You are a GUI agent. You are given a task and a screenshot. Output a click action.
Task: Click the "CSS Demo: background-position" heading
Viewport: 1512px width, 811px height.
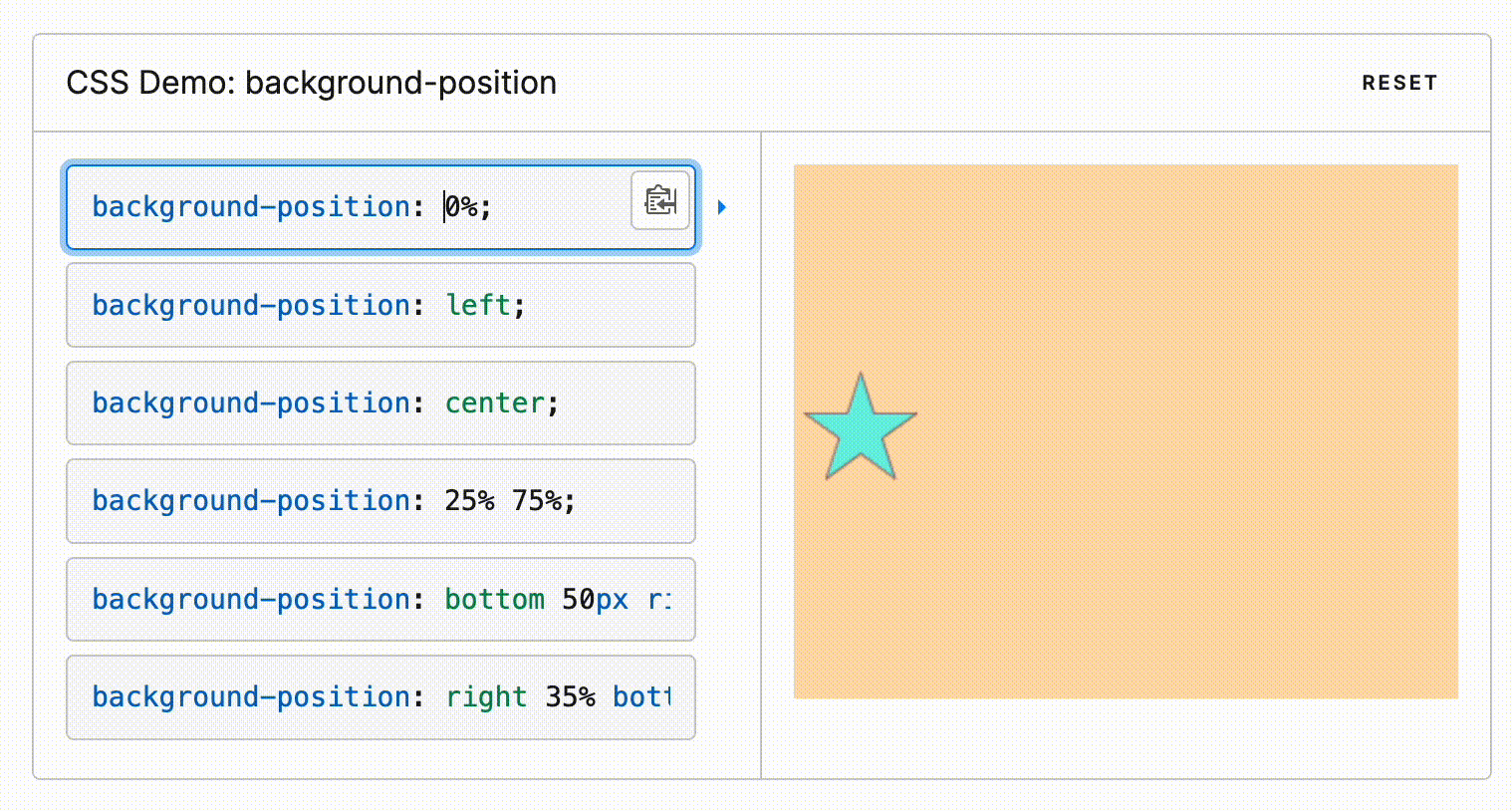click(x=311, y=83)
